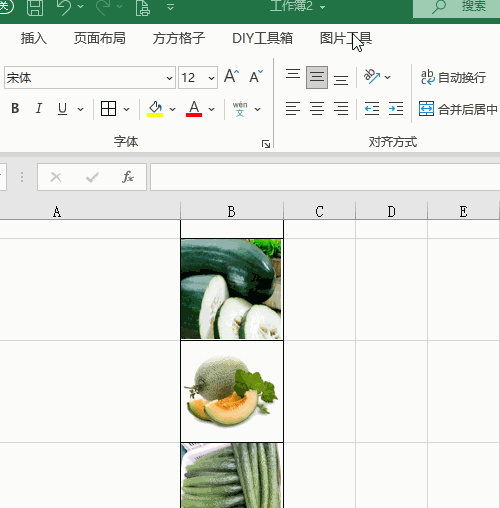Click the wén phonetic guide icon
The image size is (500, 508).
[240, 109]
